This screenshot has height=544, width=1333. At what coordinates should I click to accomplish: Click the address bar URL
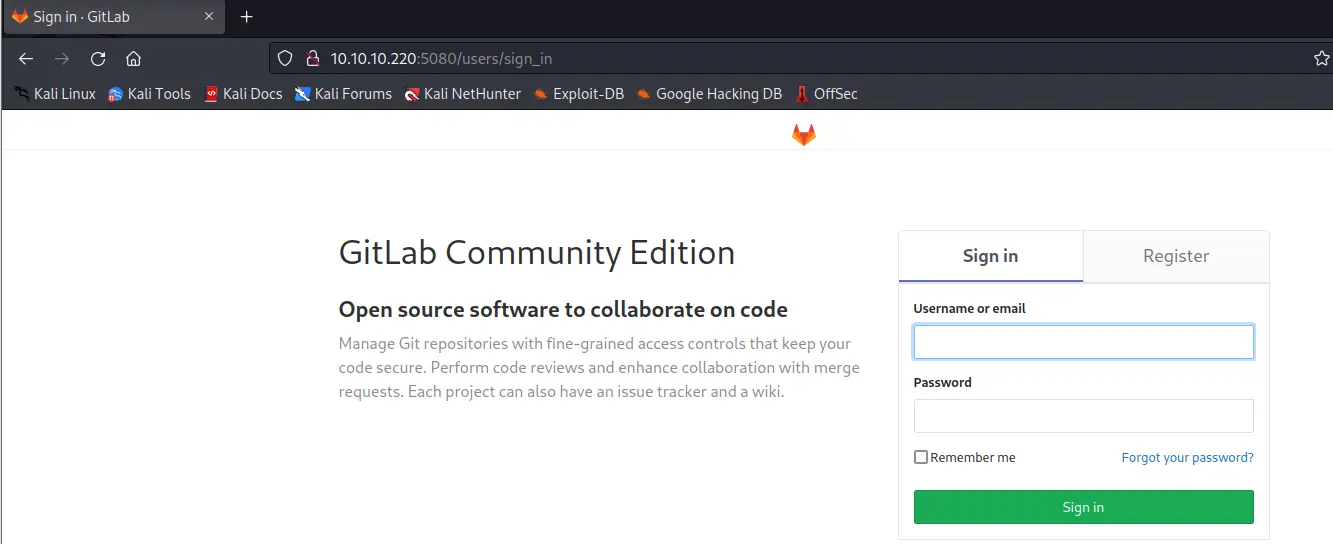pyautogui.click(x=441, y=58)
